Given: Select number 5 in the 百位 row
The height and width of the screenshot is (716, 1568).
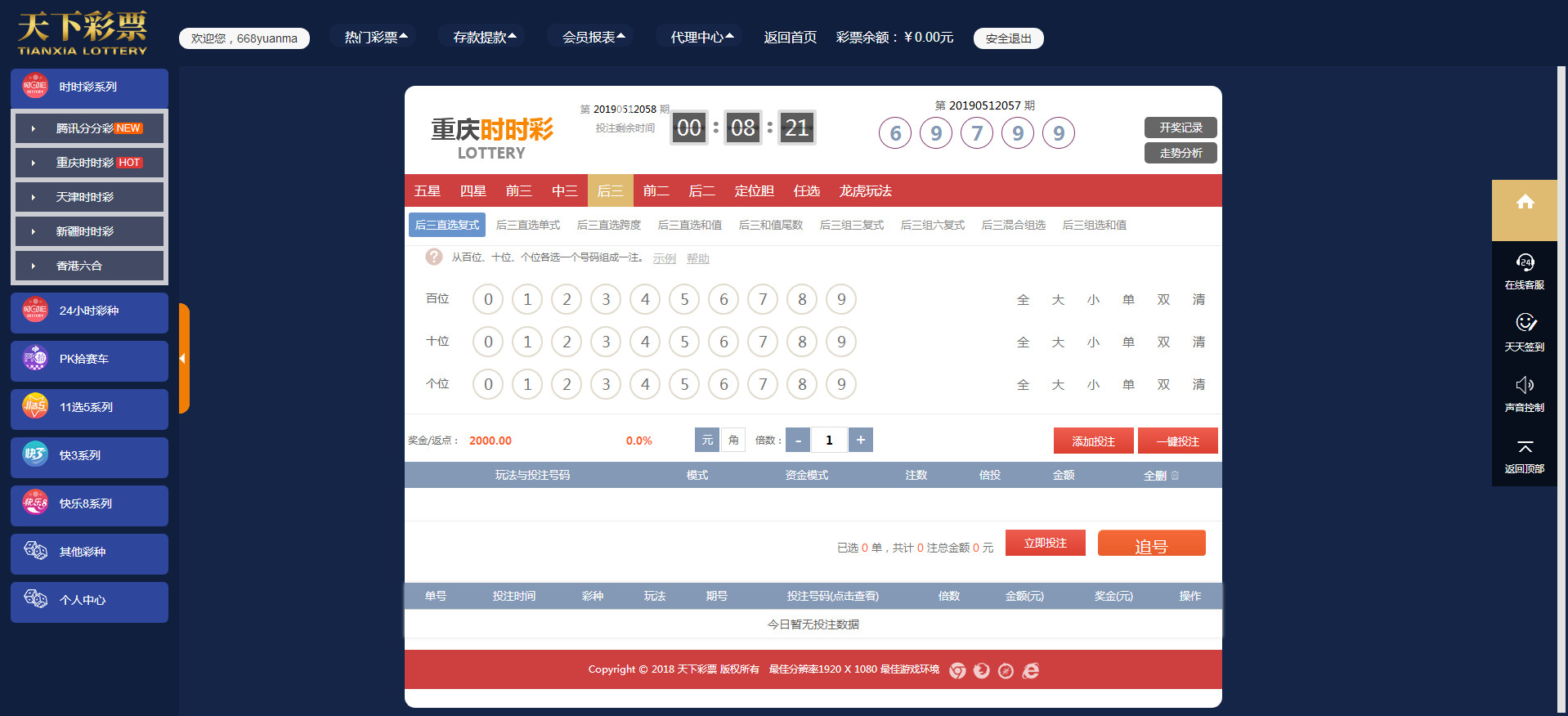Looking at the screenshot, I should (684, 300).
